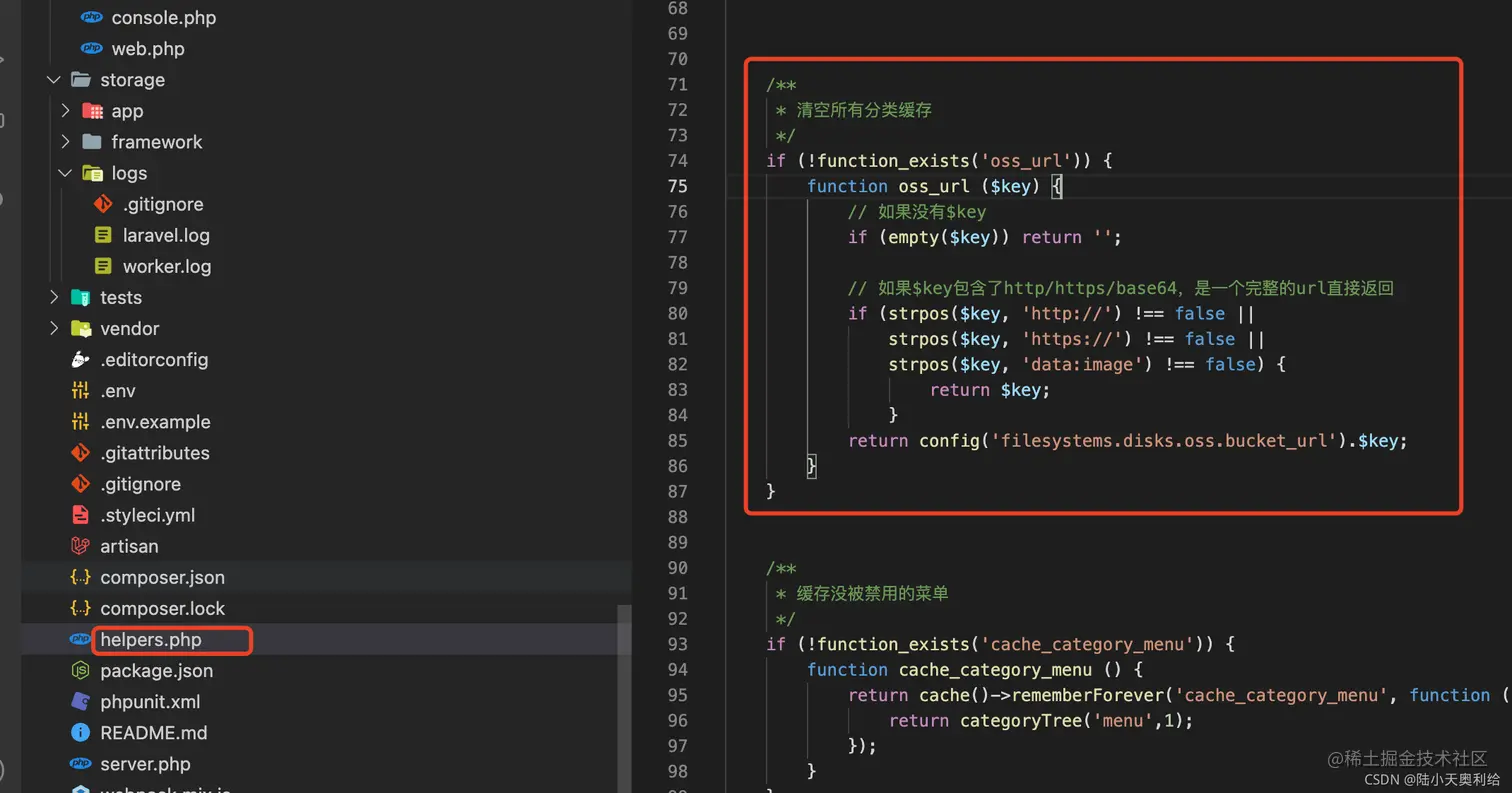Click the server.php PHP icon
The image size is (1512, 793).
tap(81, 764)
